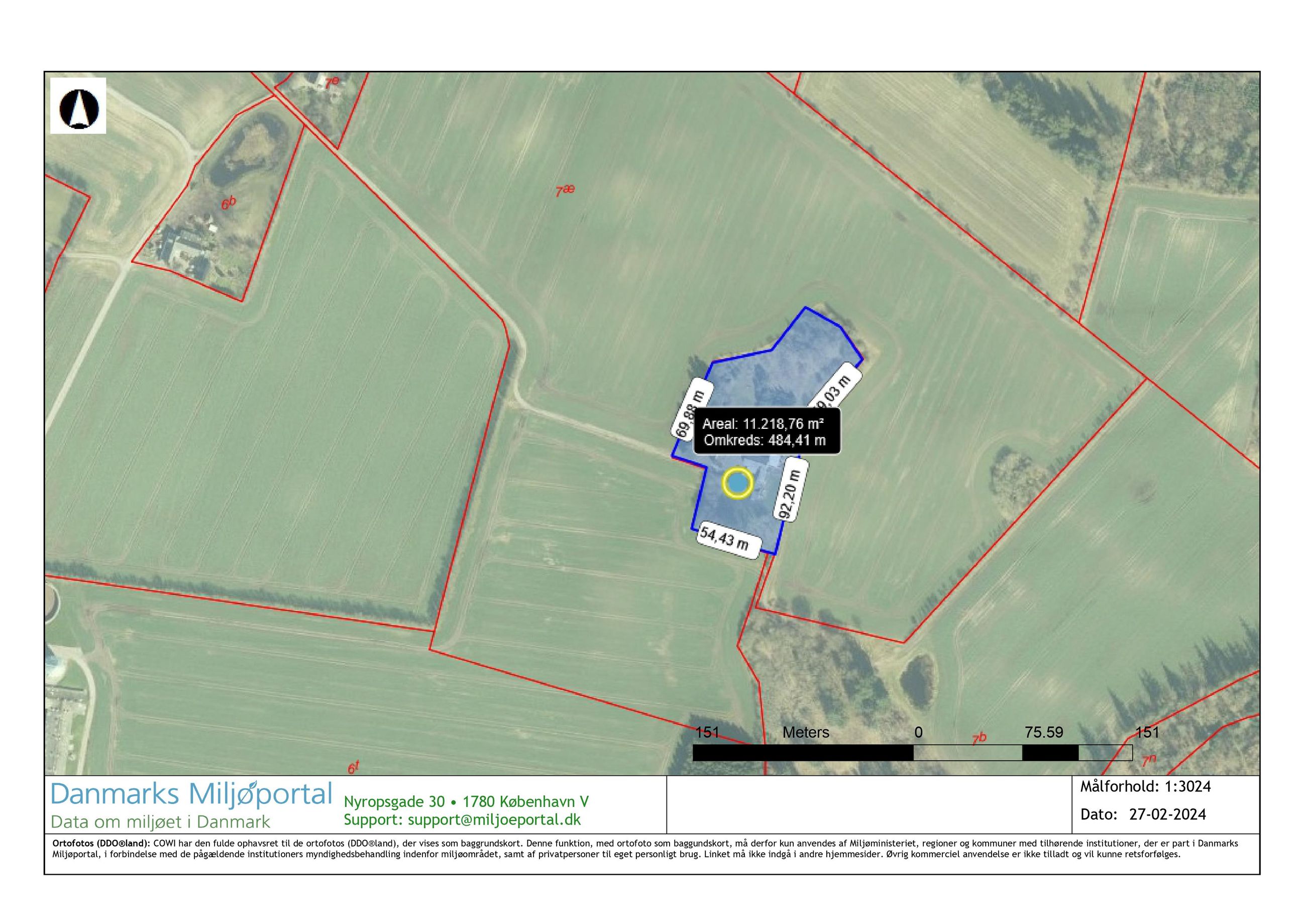Click the Målforhold 1:3024 scale text
The image size is (1306, 924).
click(1145, 787)
